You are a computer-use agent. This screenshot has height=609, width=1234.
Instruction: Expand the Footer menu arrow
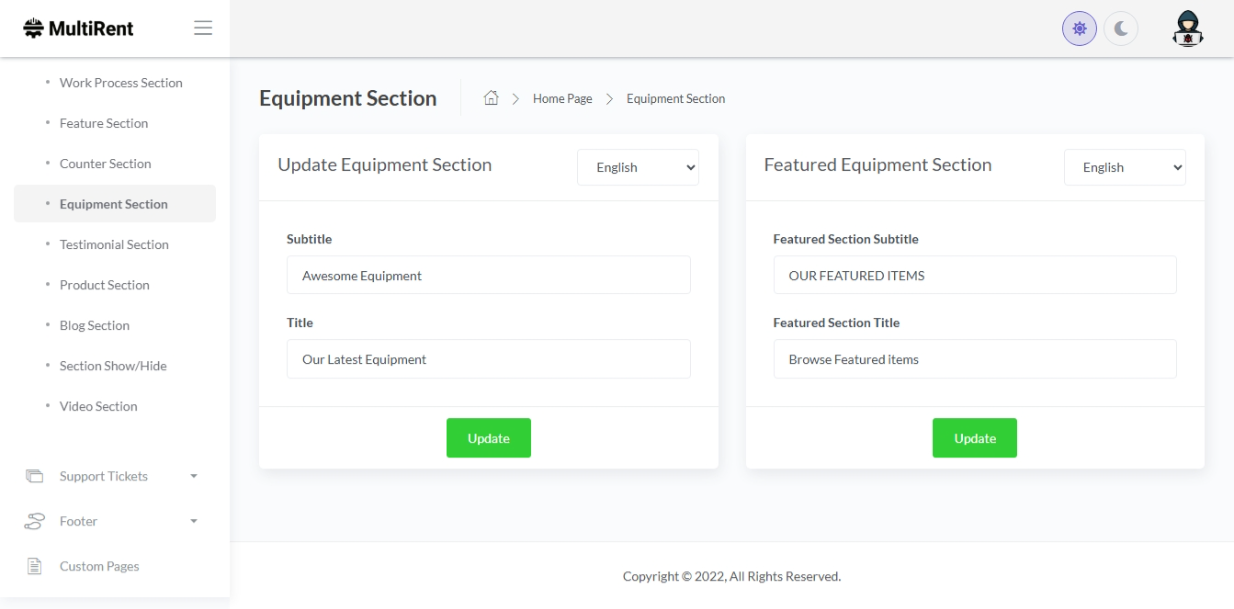pos(194,522)
